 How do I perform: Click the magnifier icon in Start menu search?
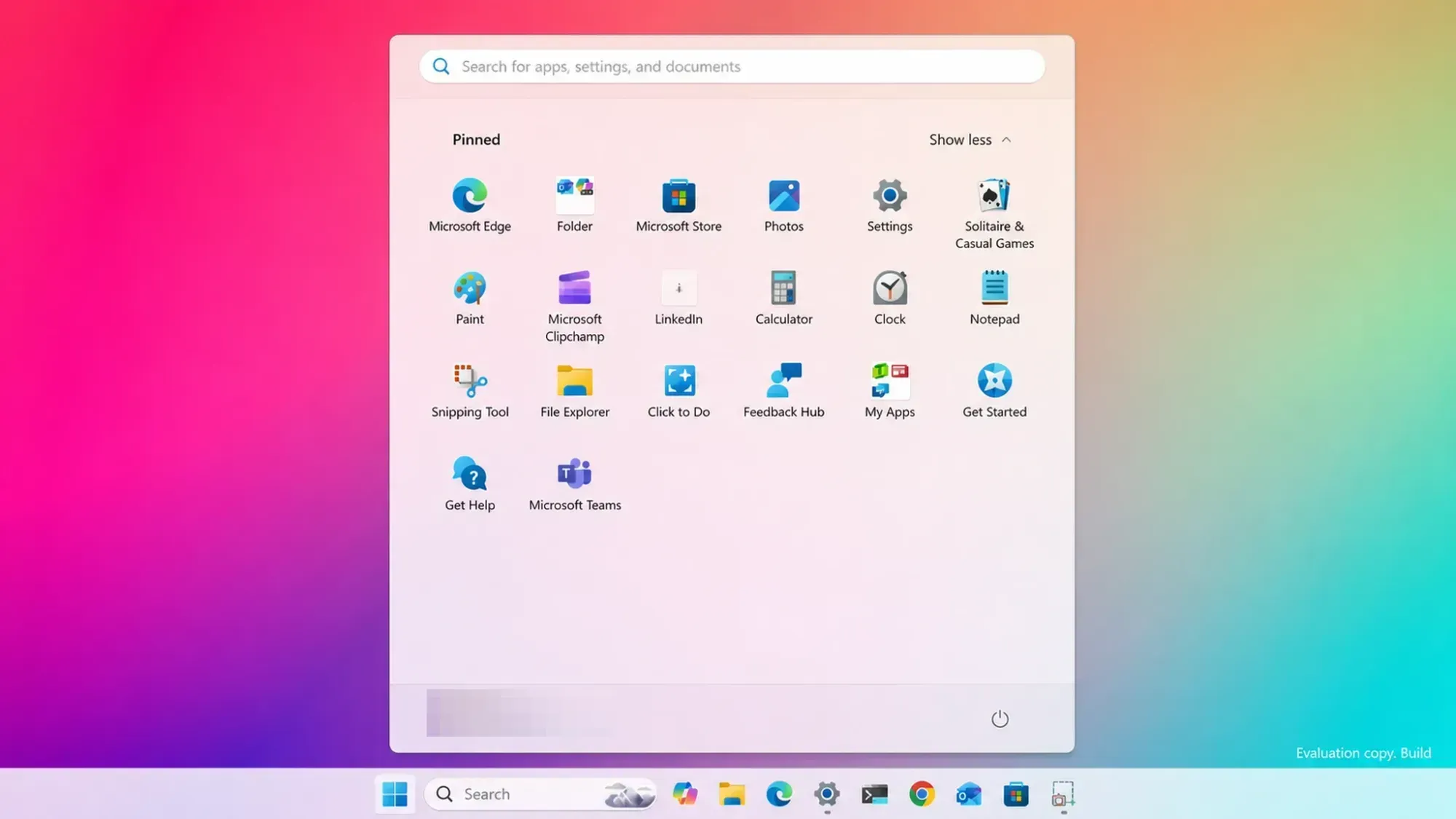click(x=441, y=66)
